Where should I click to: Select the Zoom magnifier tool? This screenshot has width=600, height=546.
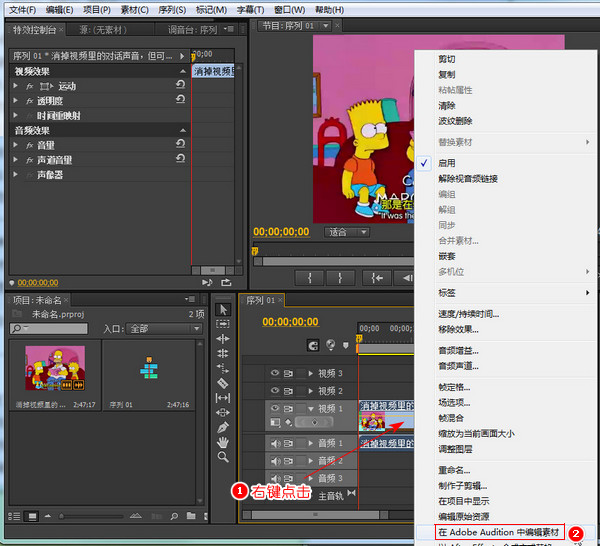(223, 457)
